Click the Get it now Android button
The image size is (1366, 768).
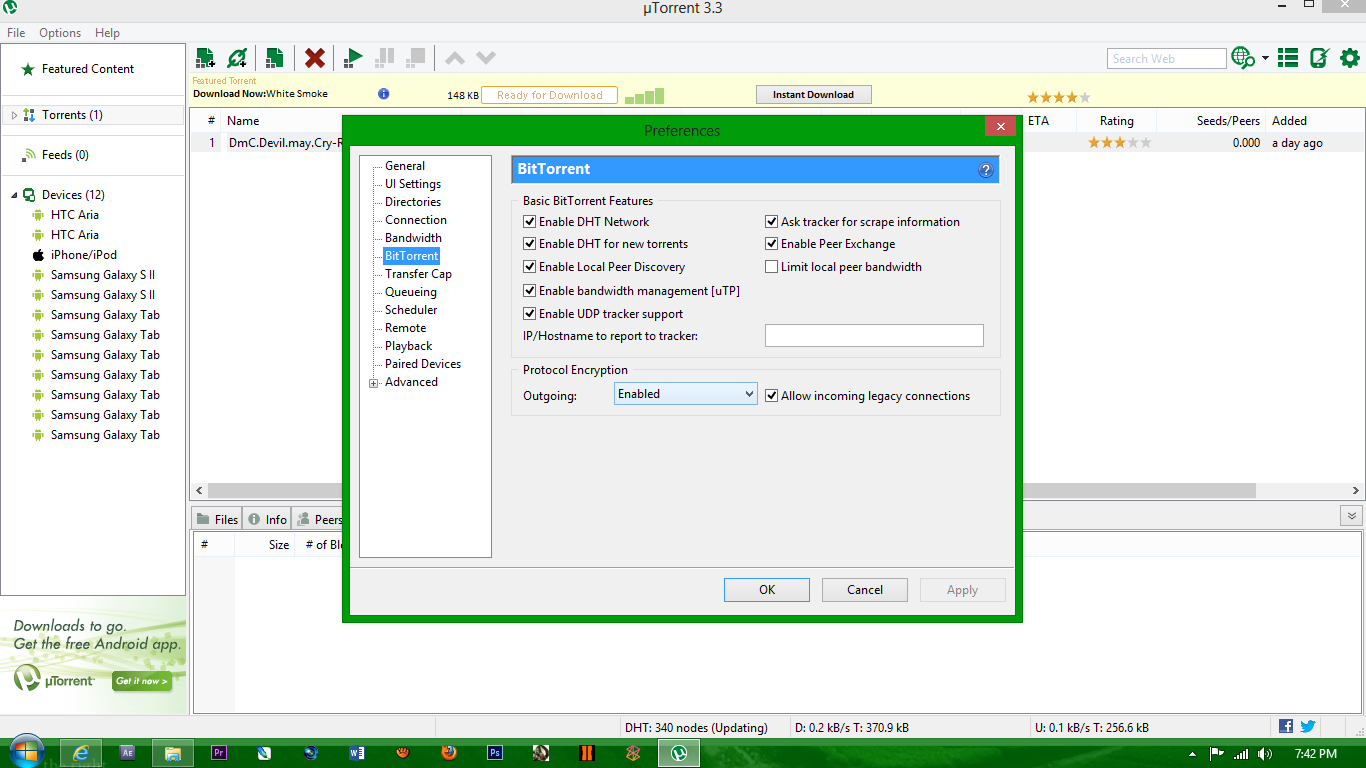pos(141,681)
